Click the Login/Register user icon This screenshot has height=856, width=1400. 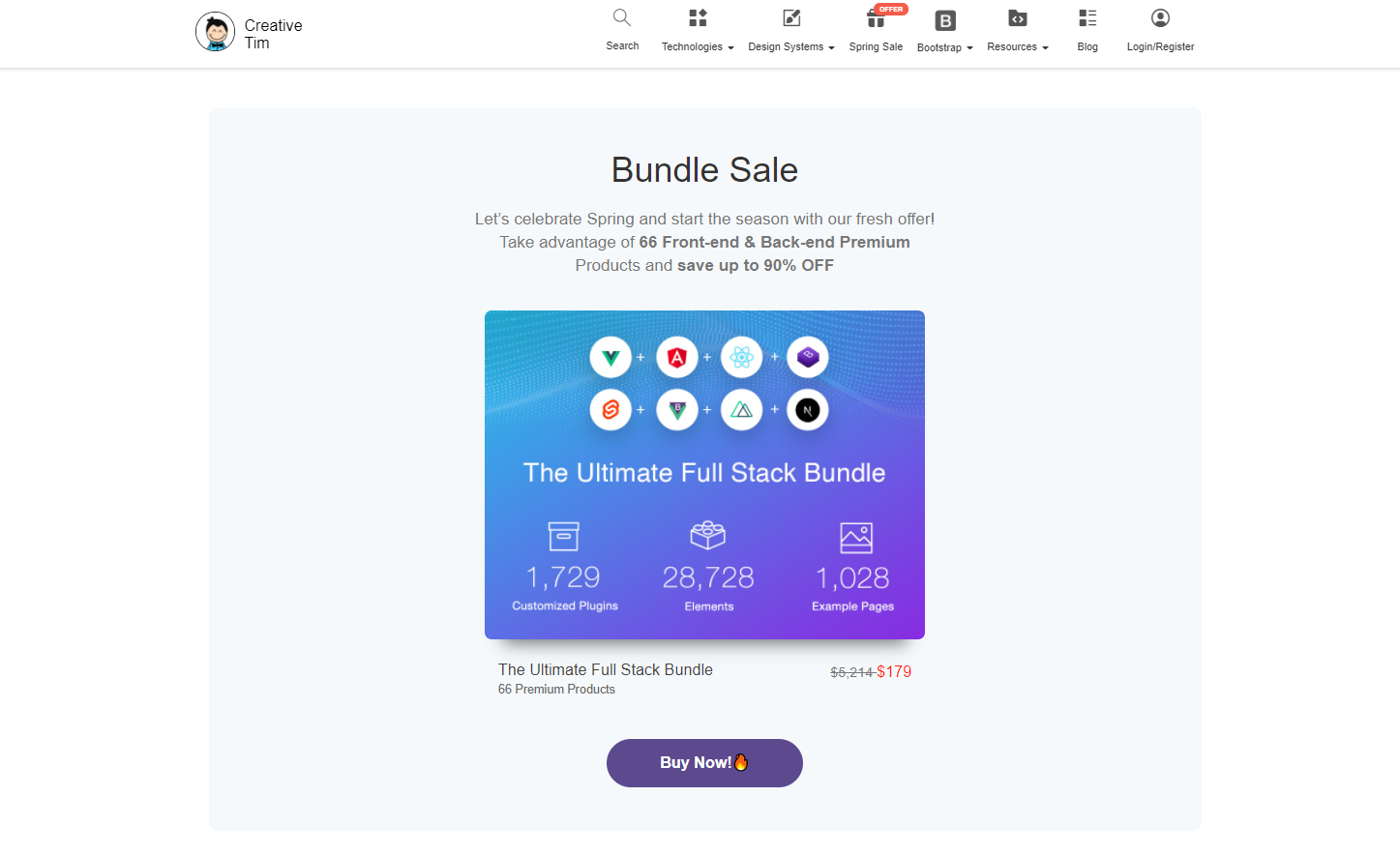pyautogui.click(x=1160, y=17)
